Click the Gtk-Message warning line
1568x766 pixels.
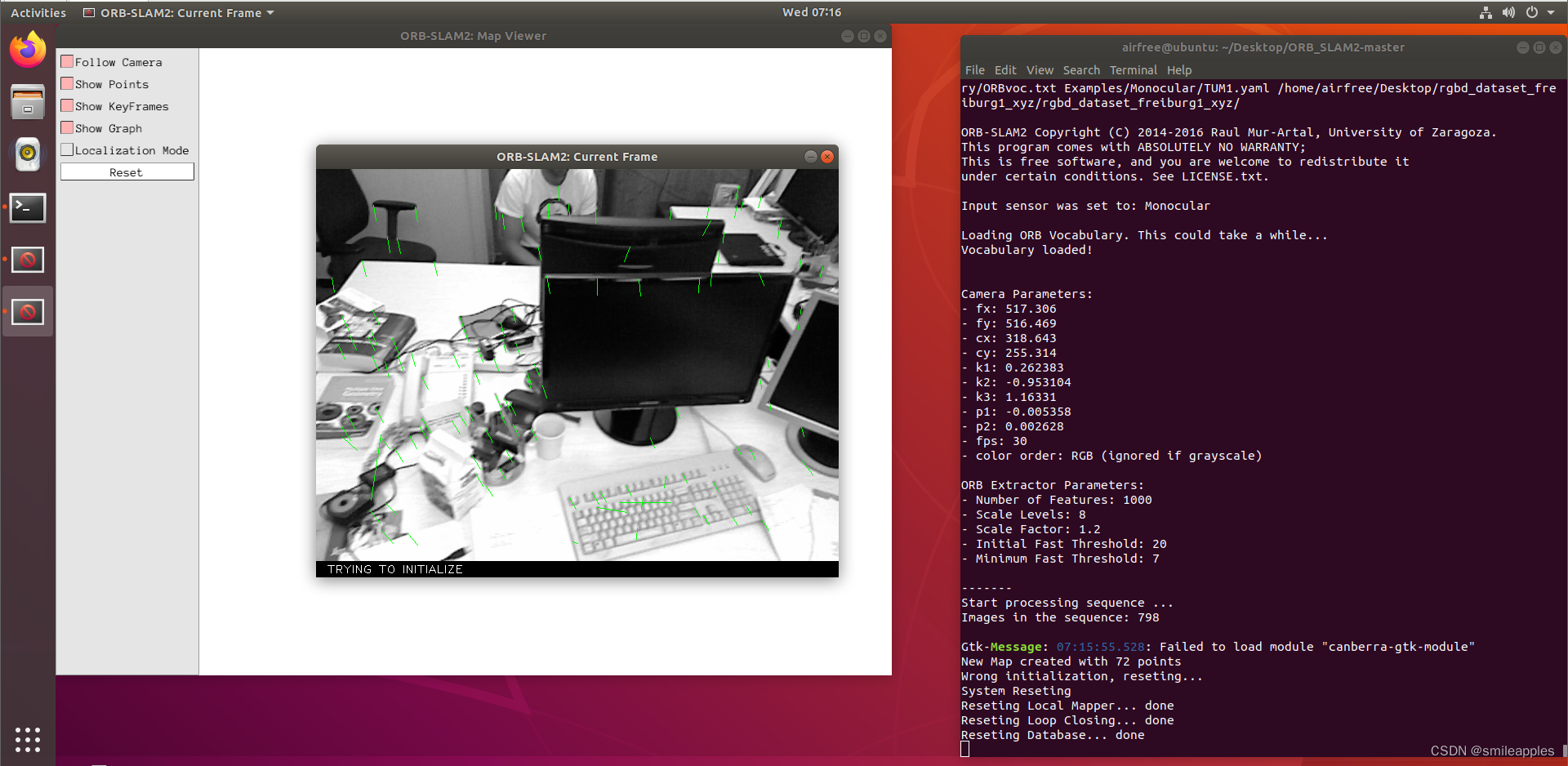(1218, 647)
